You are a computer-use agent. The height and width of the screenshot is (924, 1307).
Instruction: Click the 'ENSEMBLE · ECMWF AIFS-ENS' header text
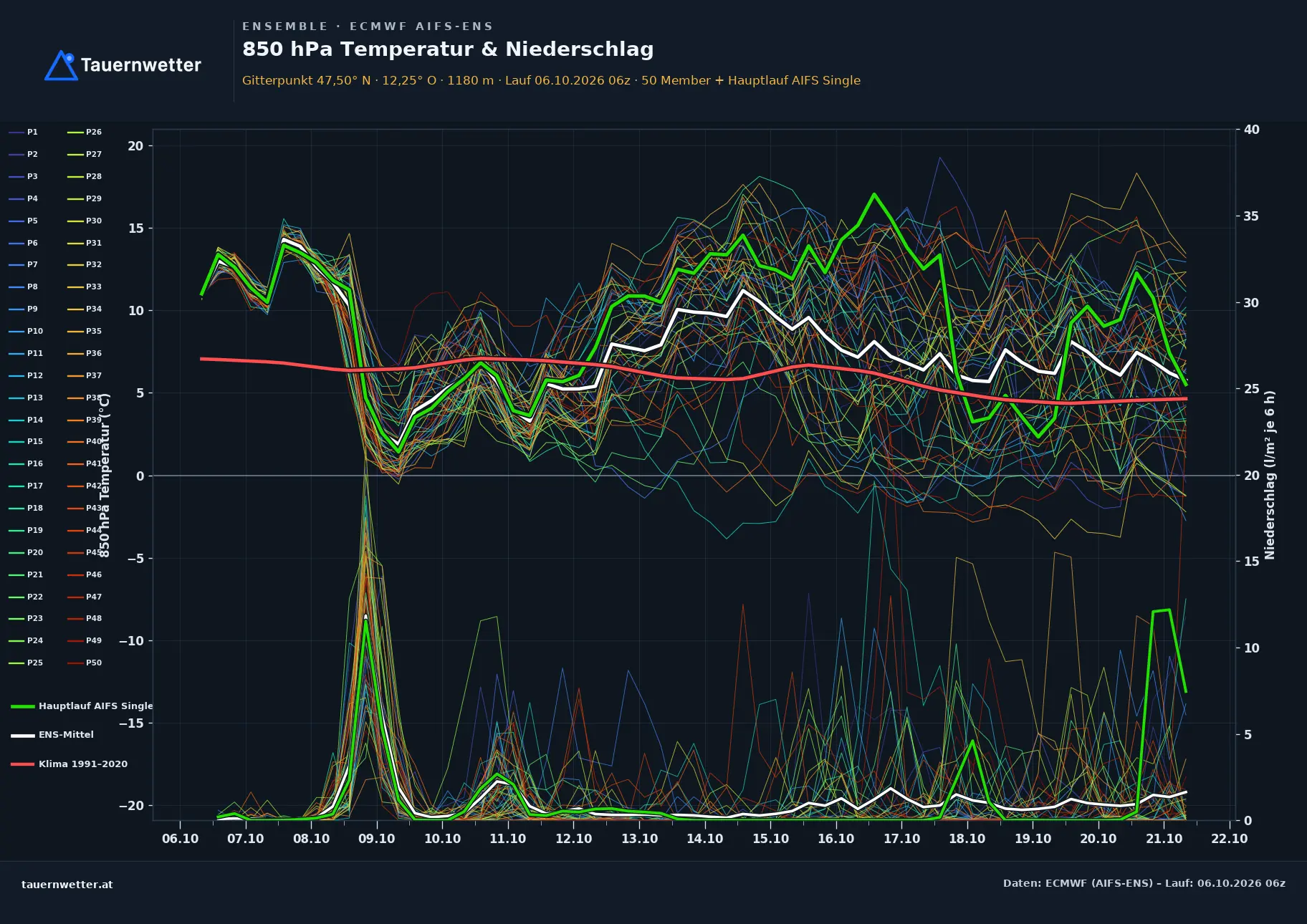pos(368,27)
